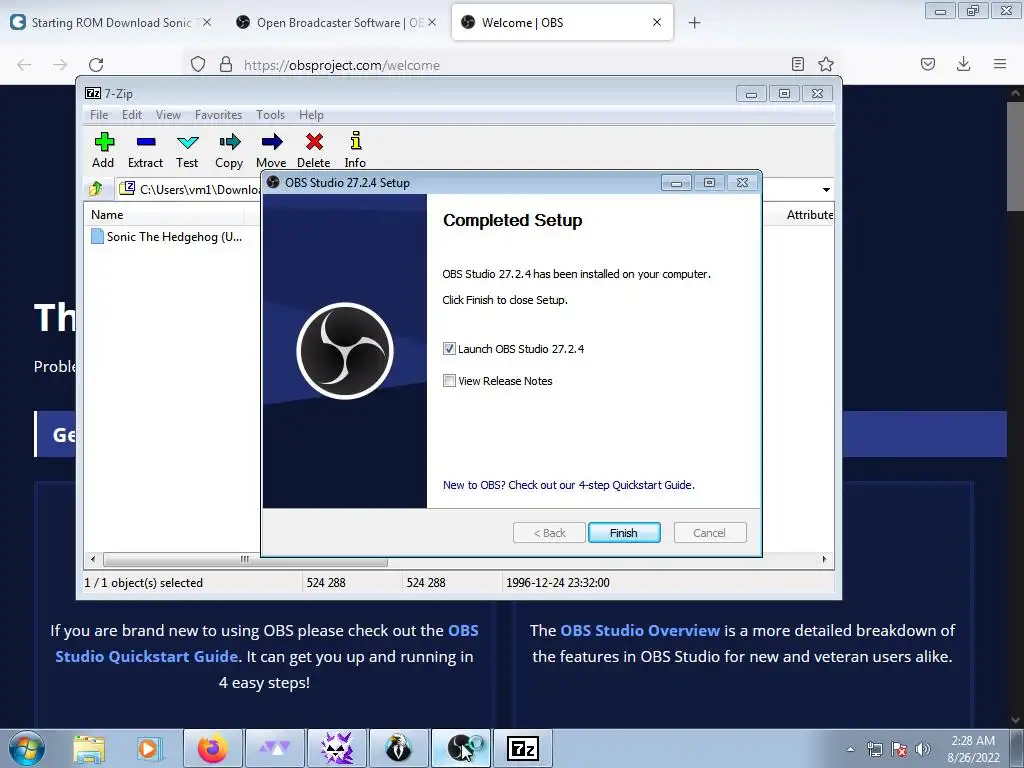Click Cancel in OBS Setup
Screen dimensions: 1024x768
coord(709,533)
